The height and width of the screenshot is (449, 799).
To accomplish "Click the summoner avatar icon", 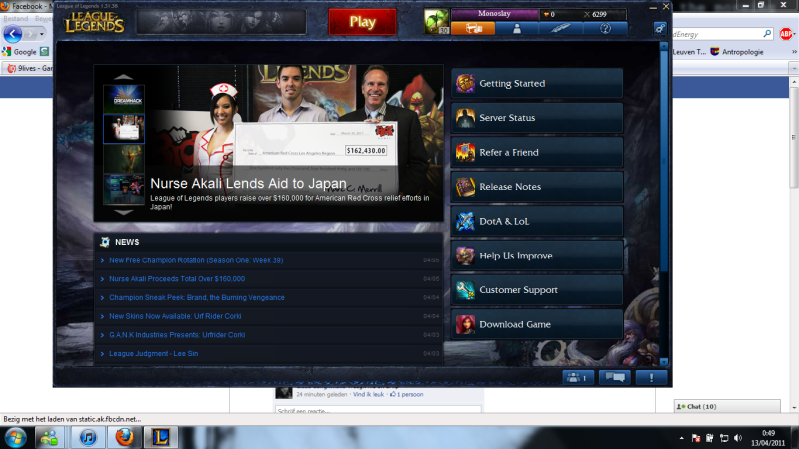I will 436,22.
